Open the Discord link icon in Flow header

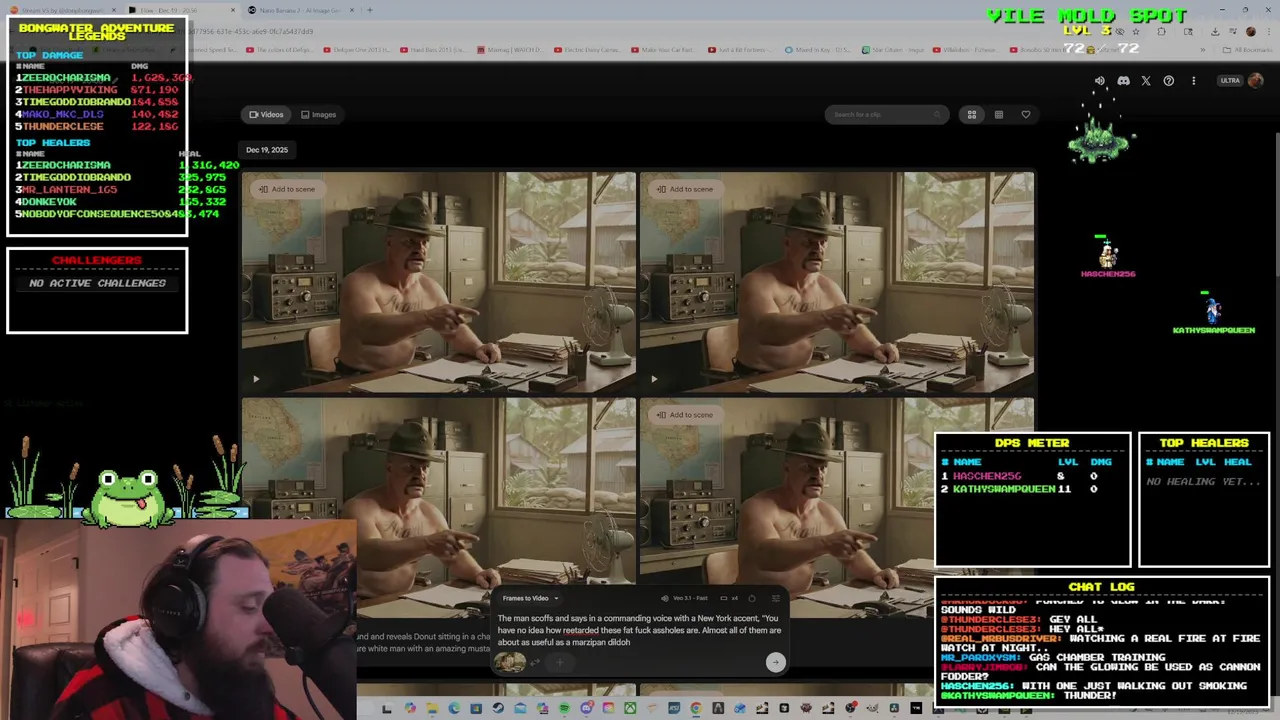click(1123, 81)
